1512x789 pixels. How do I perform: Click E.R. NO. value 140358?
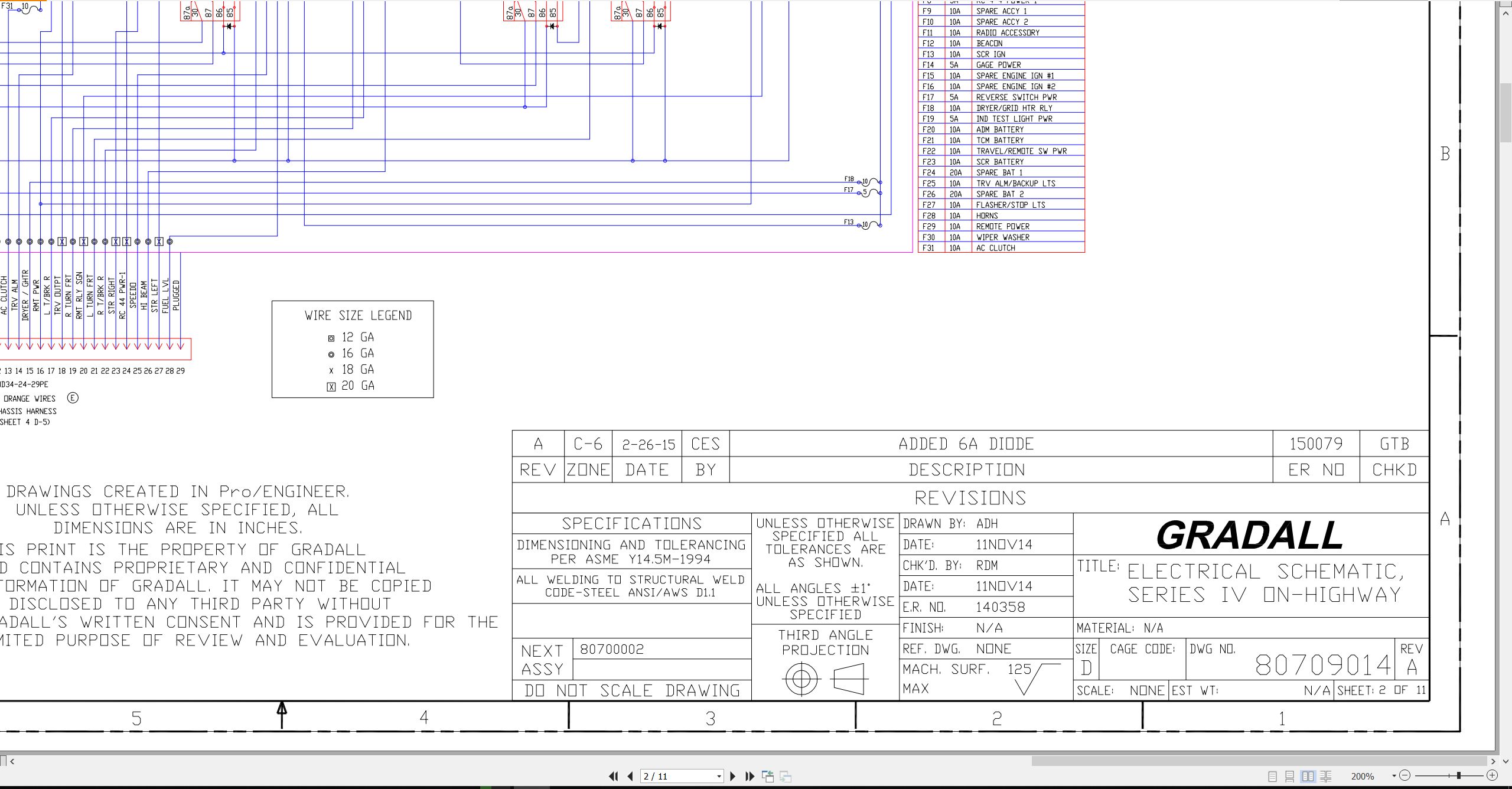(1000, 607)
